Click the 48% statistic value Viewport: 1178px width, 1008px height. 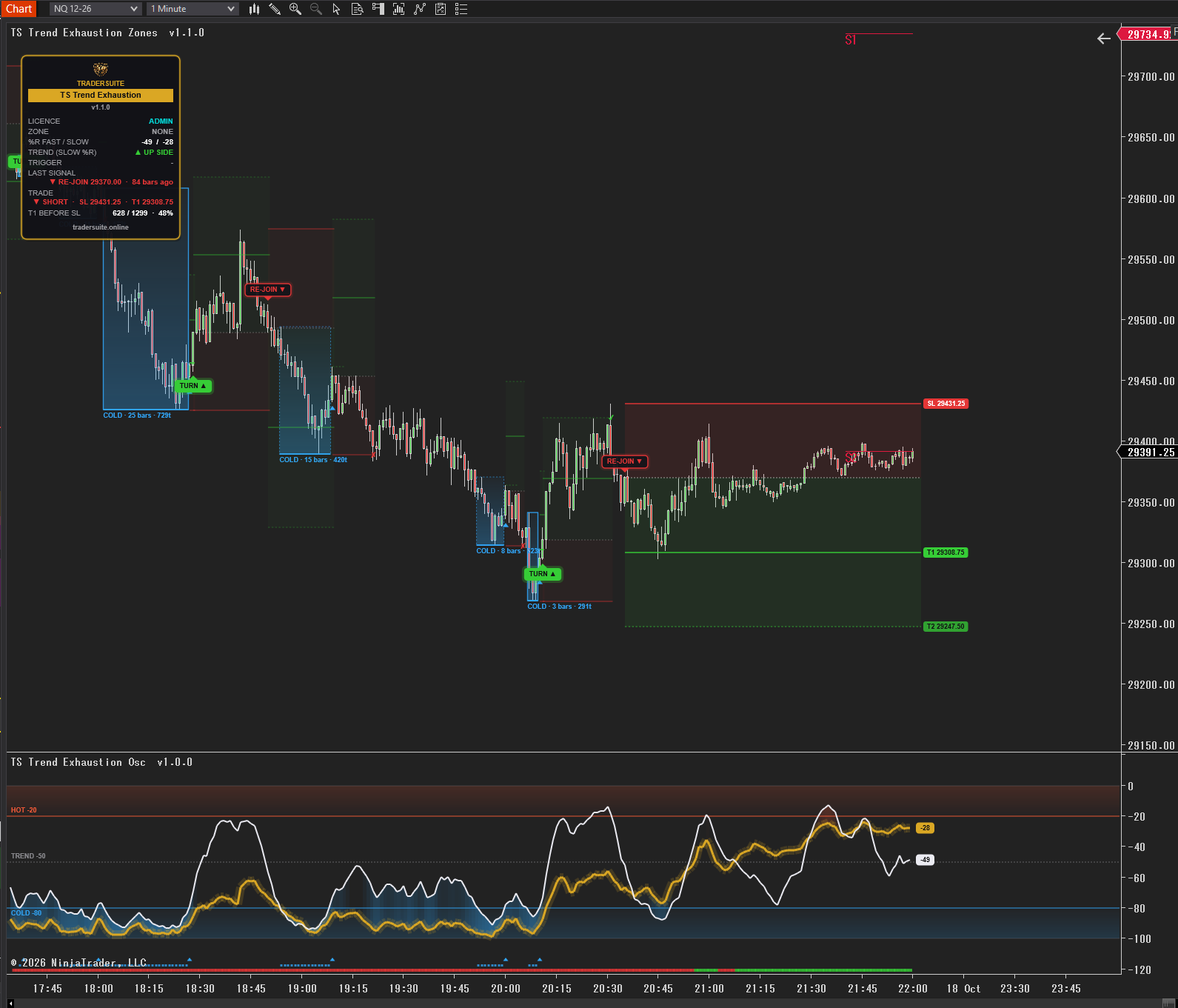[166, 213]
